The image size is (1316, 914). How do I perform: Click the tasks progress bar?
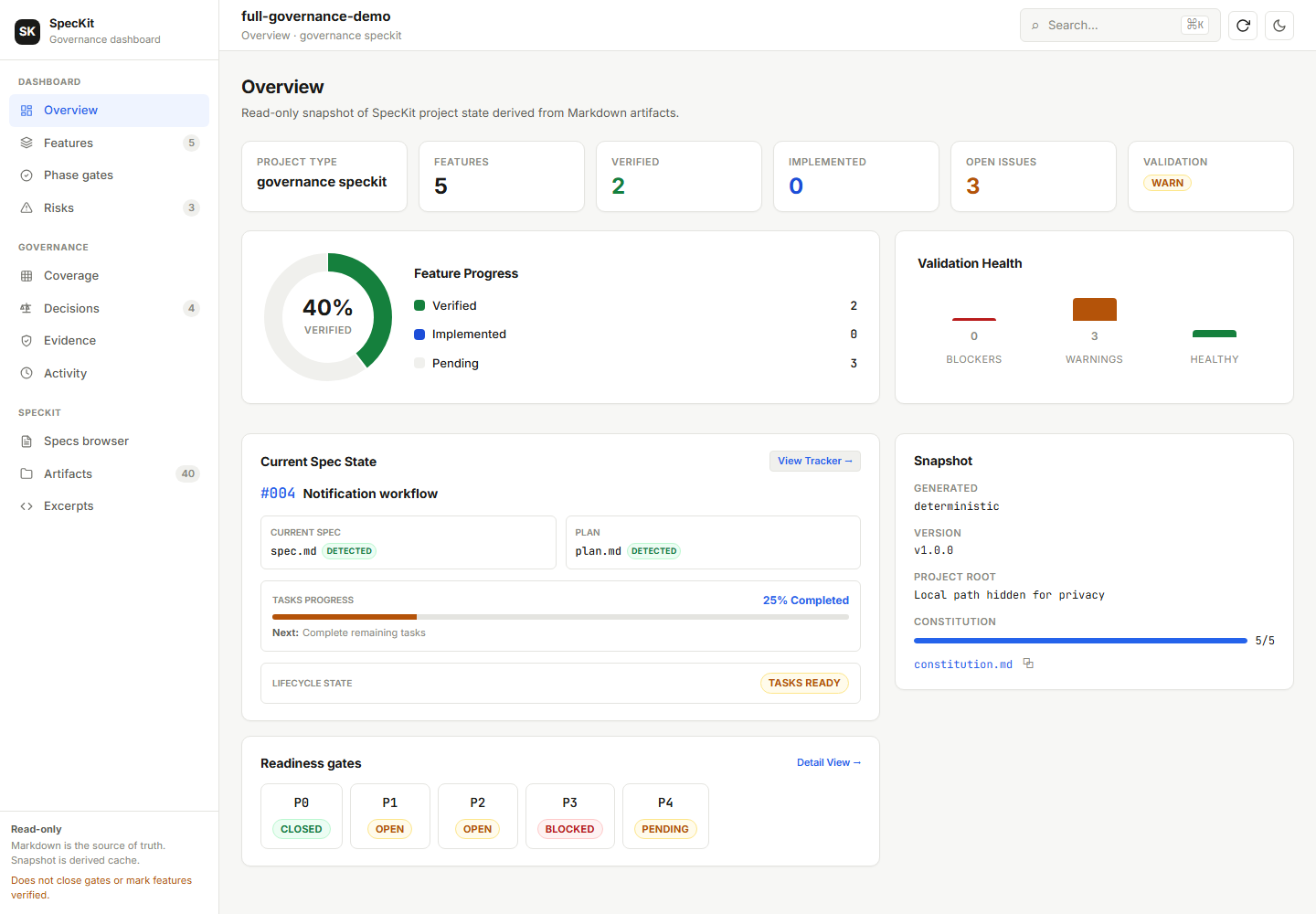(560, 617)
